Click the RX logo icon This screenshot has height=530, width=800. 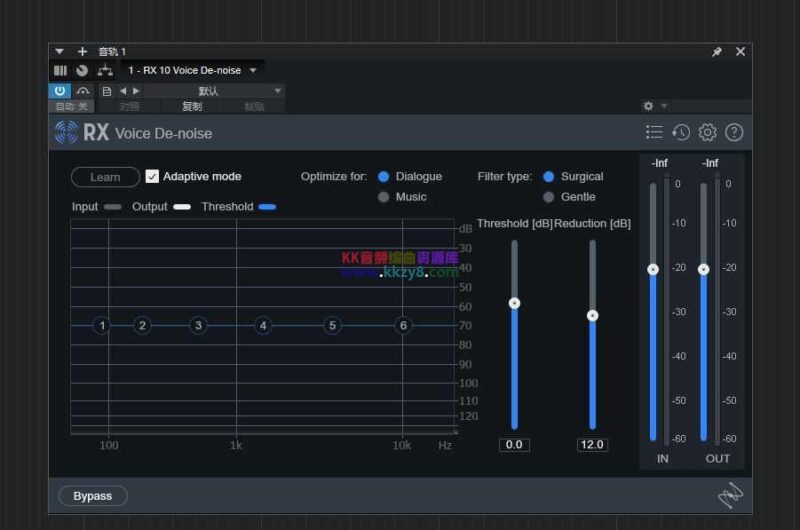click(66, 132)
